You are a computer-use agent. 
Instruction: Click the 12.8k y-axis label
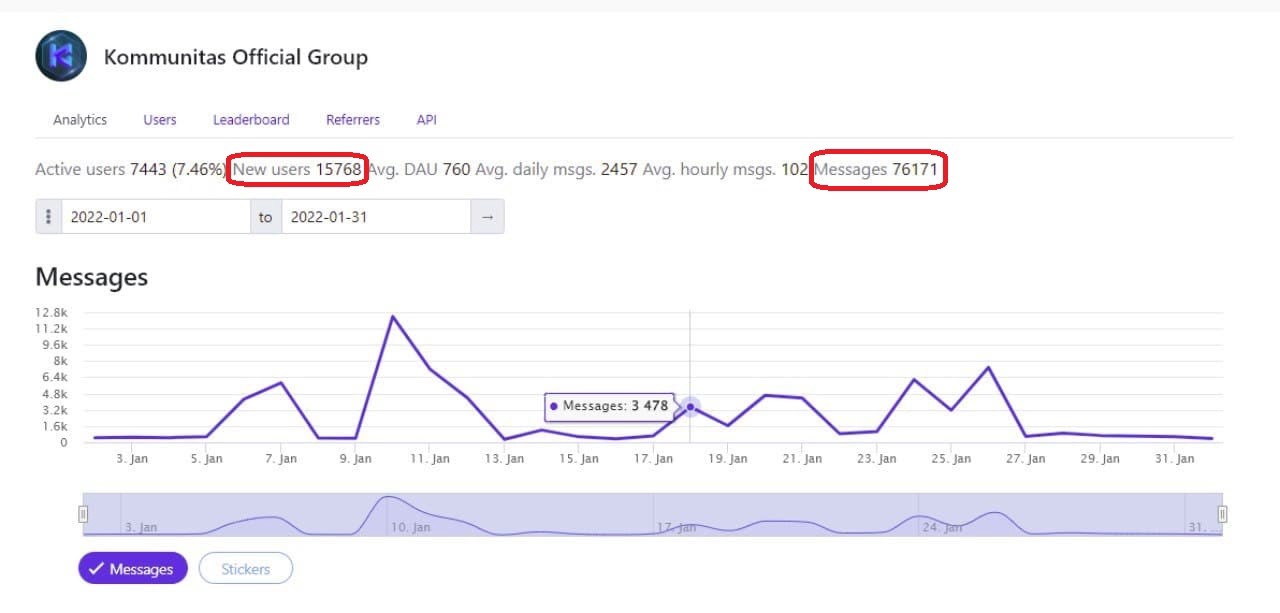pyautogui.click(x=51, y=312)
